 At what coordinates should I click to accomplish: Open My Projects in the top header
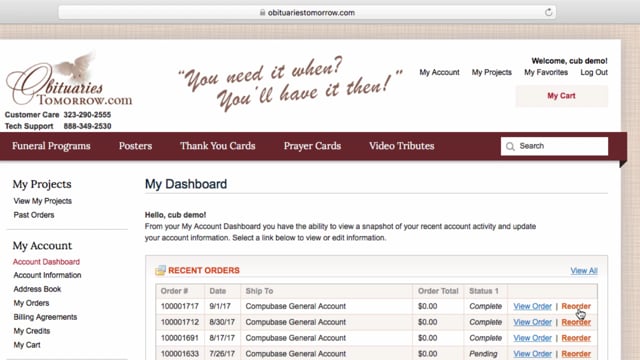(491, 72)
